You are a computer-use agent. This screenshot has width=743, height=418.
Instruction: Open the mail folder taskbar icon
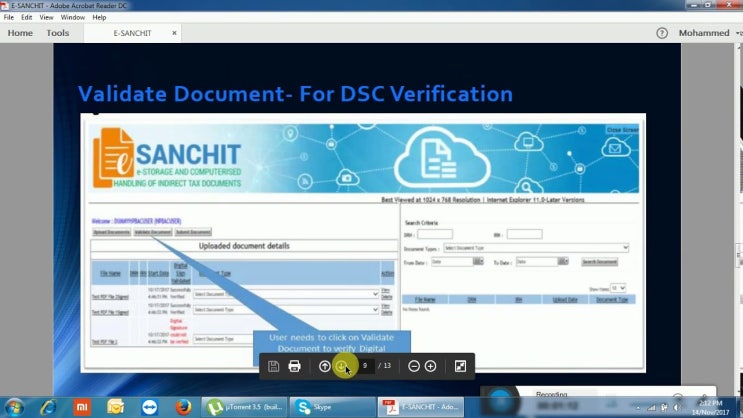pyautogui.click(x=115, y=407)
